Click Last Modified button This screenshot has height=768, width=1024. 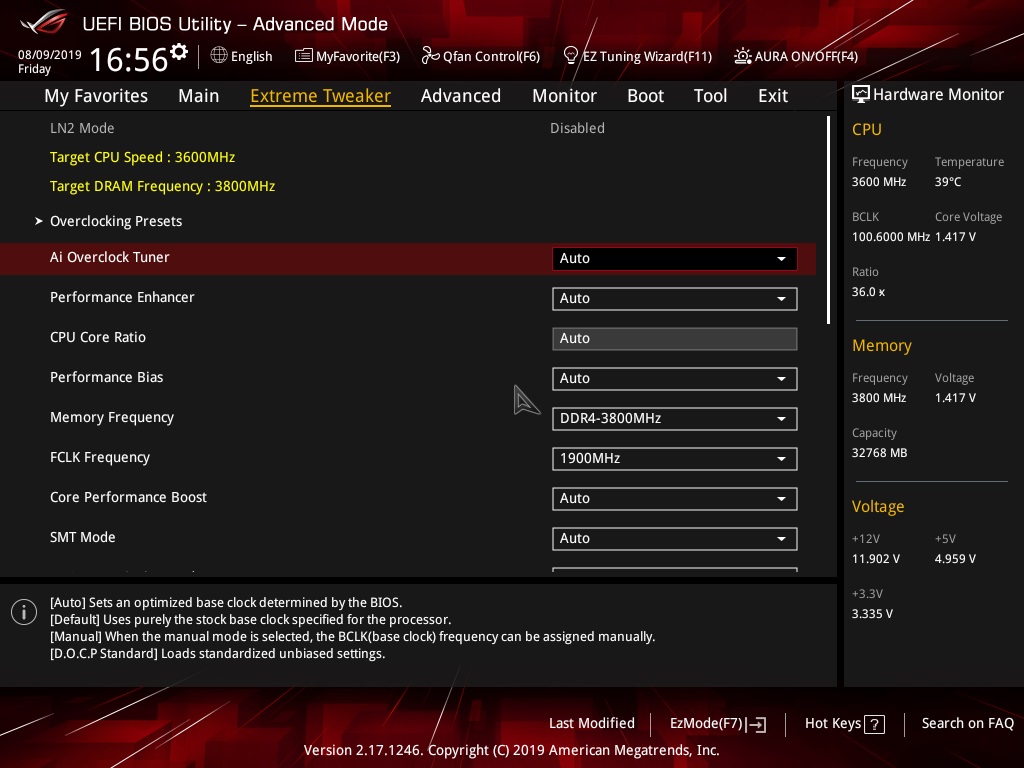592,724
